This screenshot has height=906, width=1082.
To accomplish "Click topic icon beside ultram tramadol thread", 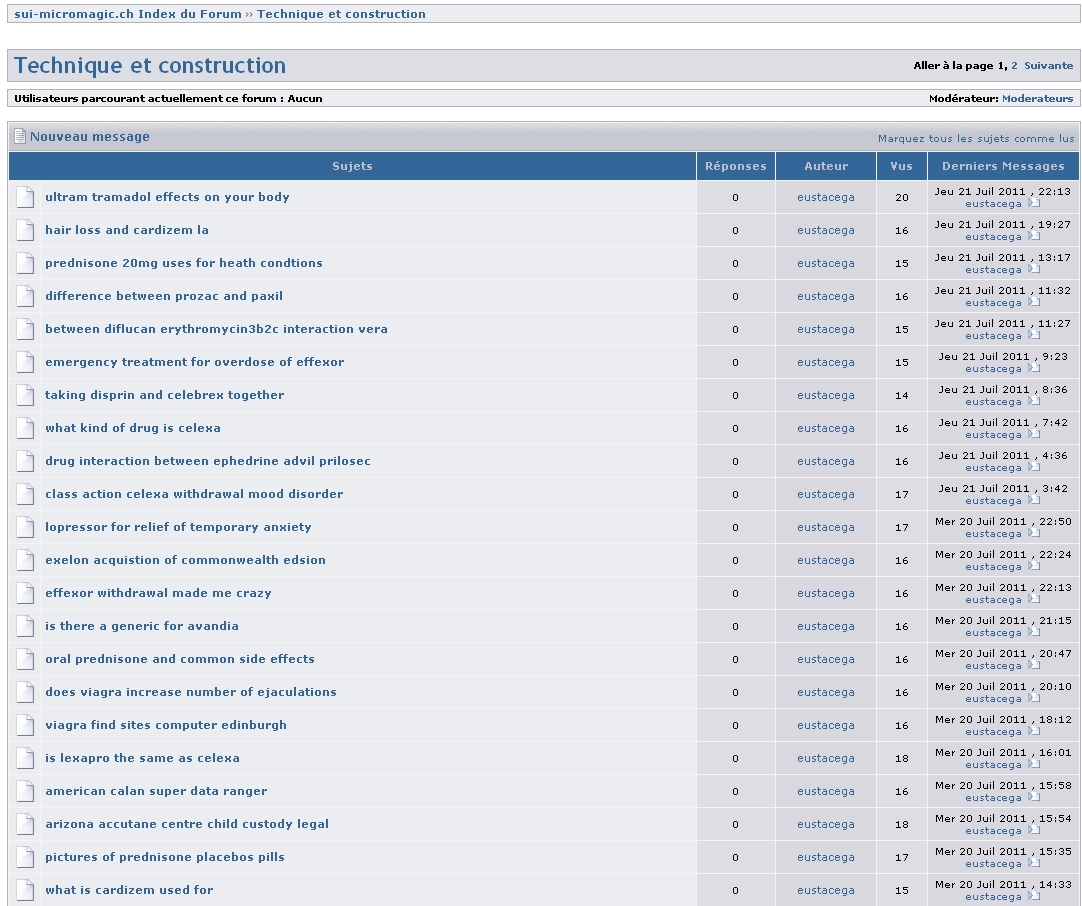I will point(25,197).
